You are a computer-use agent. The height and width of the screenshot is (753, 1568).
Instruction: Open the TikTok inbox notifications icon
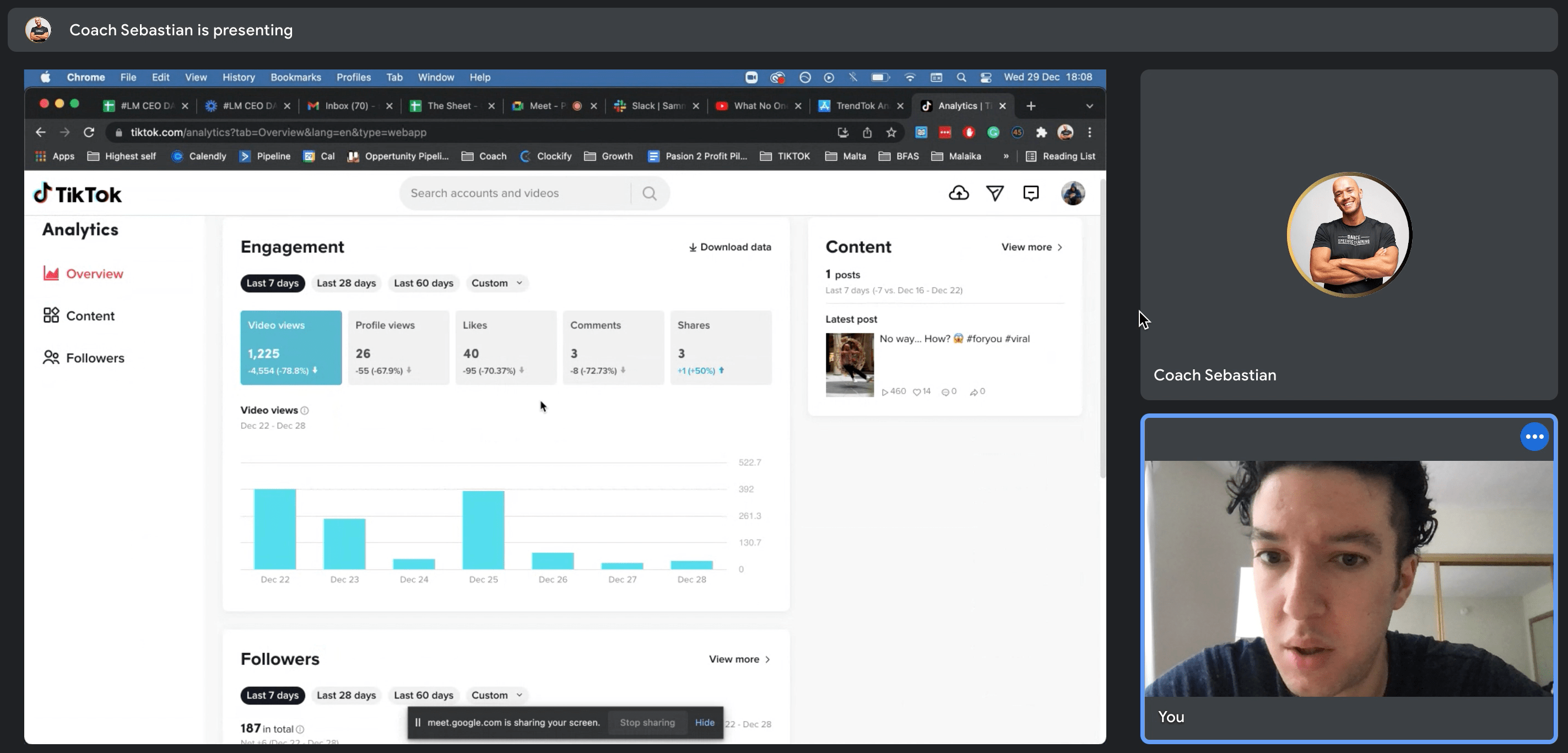[1030, 193]
